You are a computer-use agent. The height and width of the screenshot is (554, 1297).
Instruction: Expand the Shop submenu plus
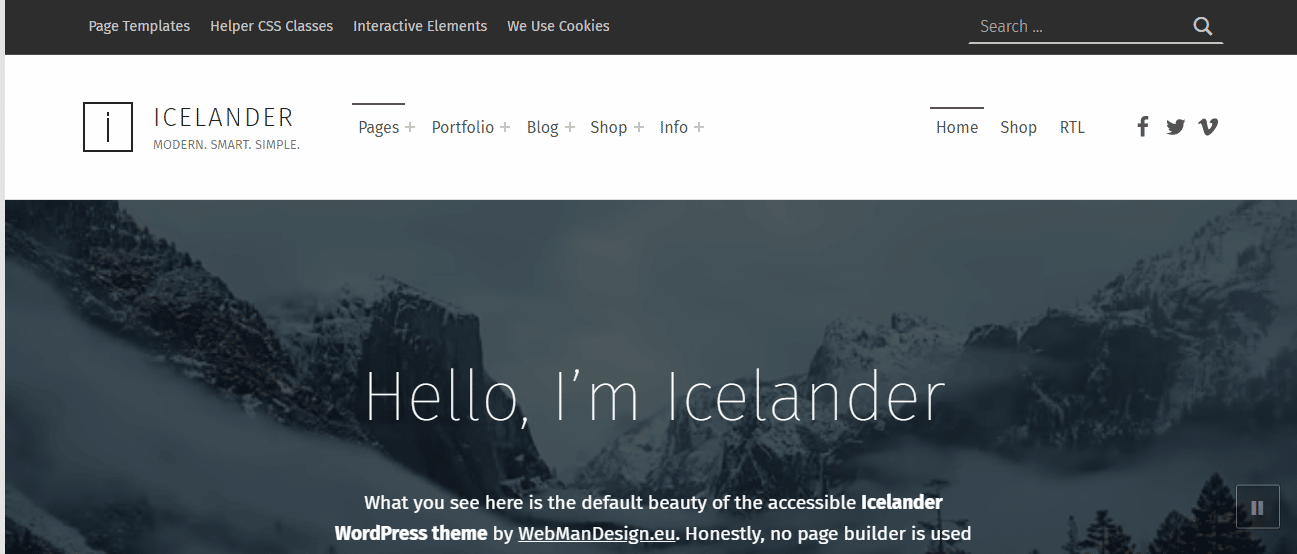click(639, 128)
